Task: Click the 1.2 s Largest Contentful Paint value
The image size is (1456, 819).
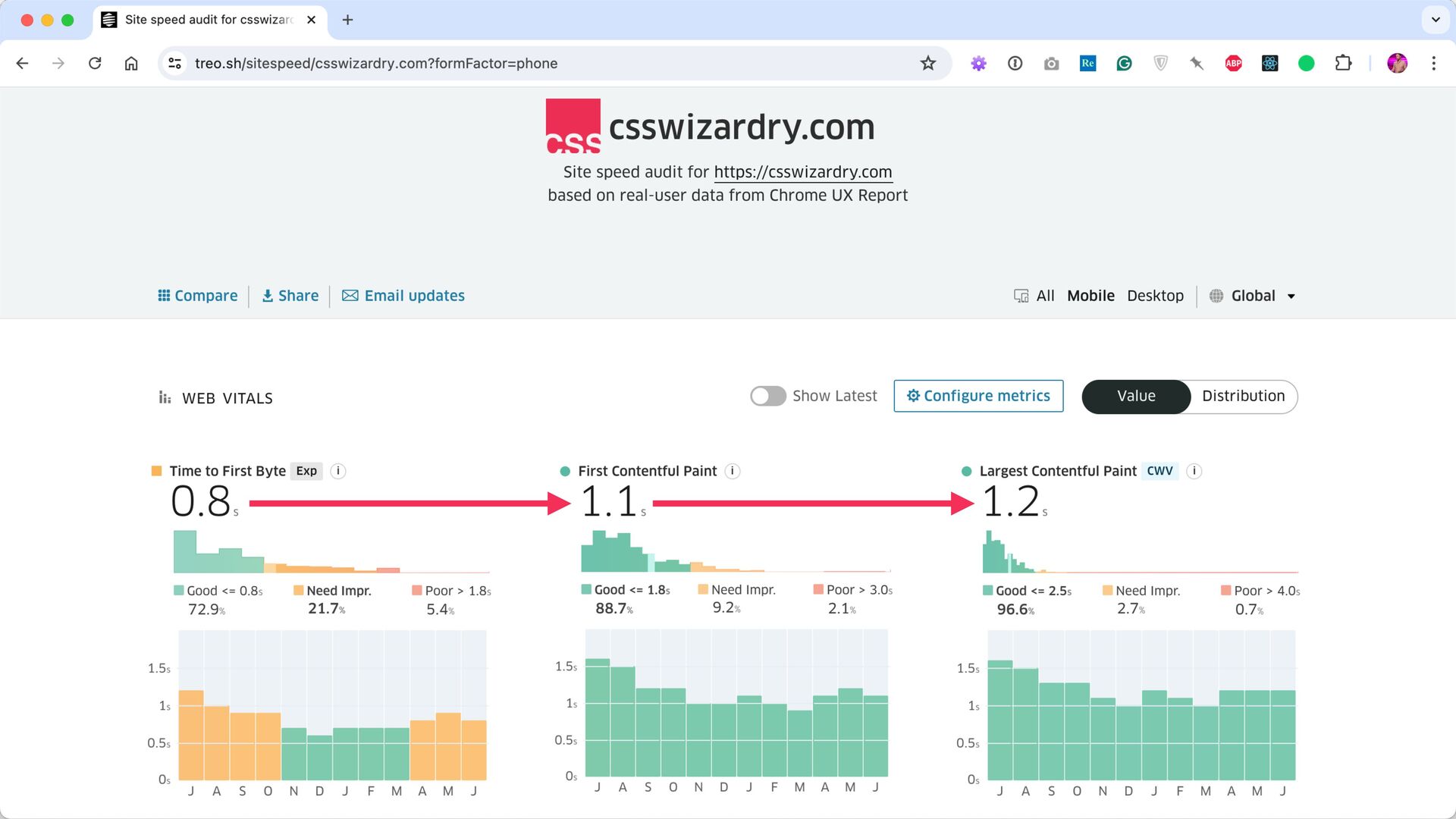Action: 1014,501
